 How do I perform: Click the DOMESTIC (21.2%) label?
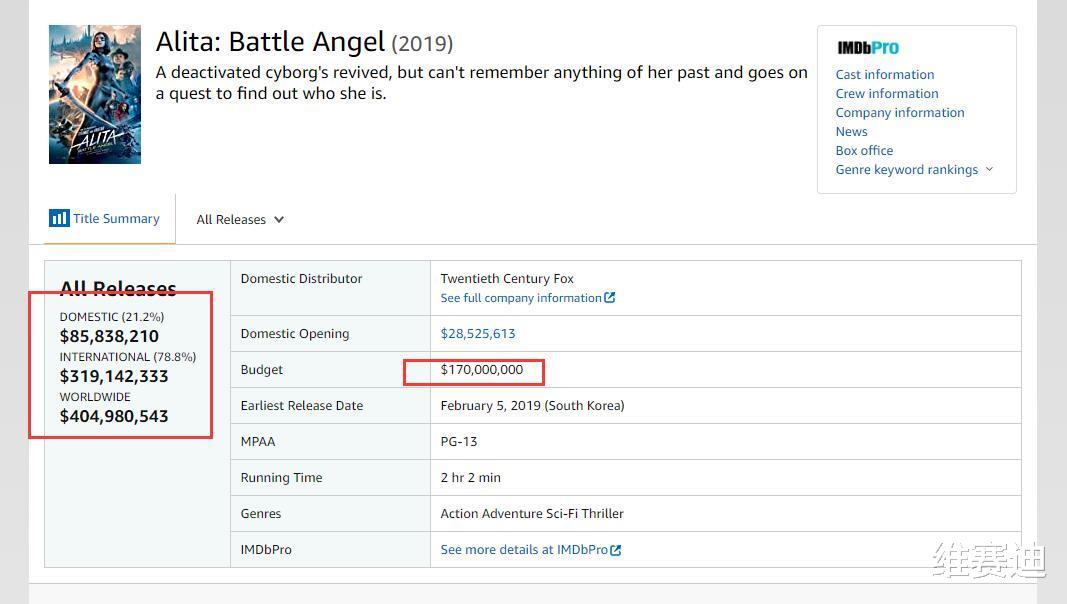coord(112,317)
